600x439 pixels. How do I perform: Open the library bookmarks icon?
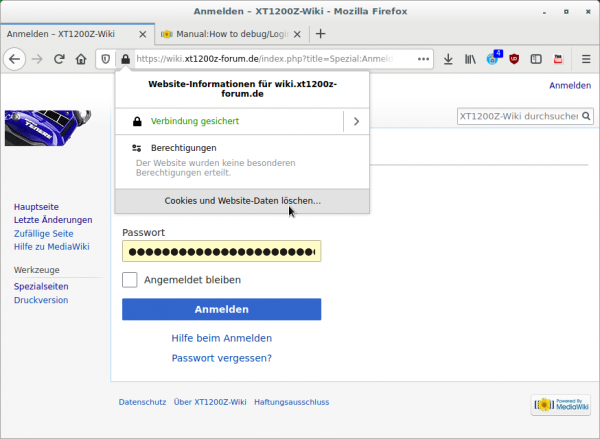pos(470,59)
